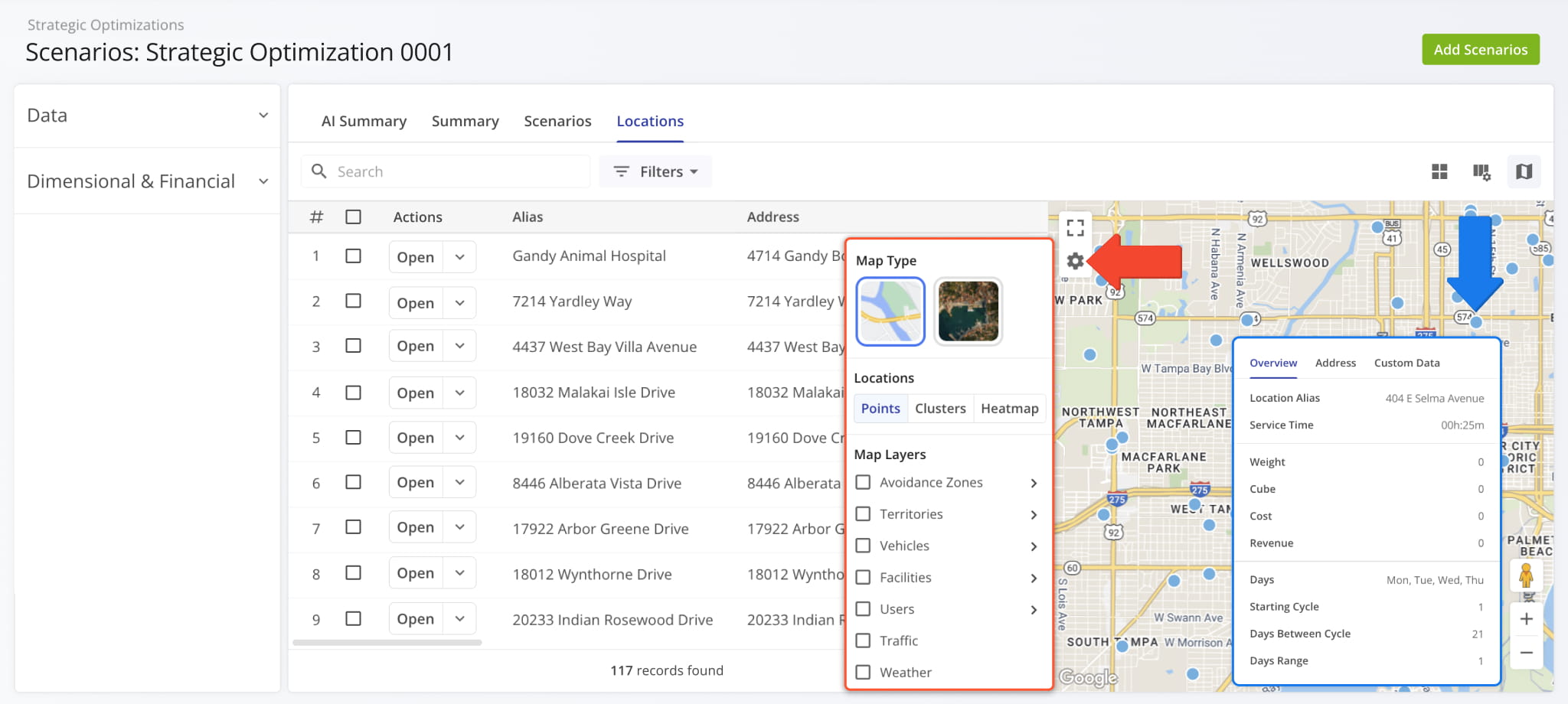Expand Vehicles submenu arrow
1568x704 pixels.
(x=1034, y=546)
